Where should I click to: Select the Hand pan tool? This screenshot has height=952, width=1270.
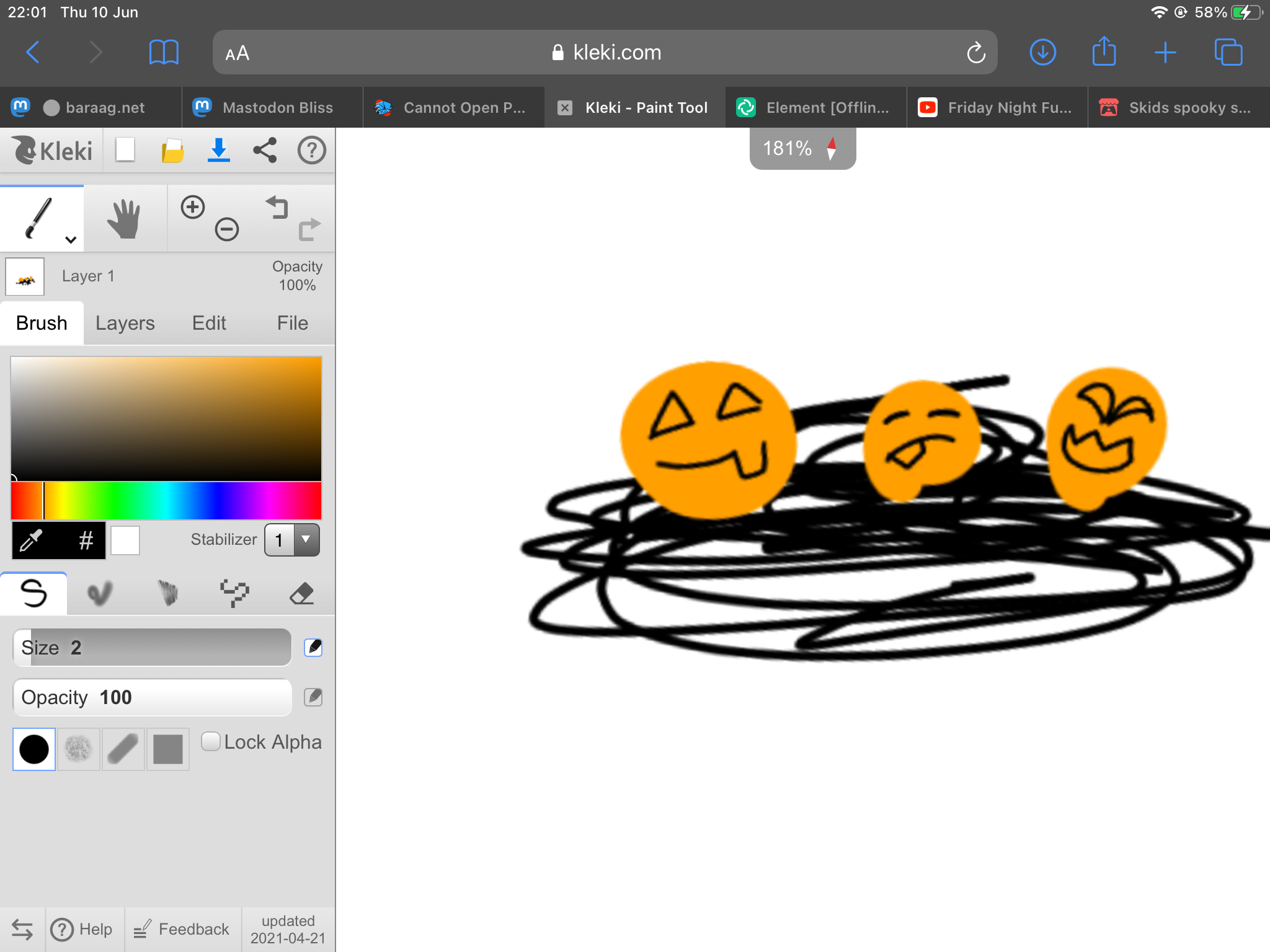(x=123, y=218)
